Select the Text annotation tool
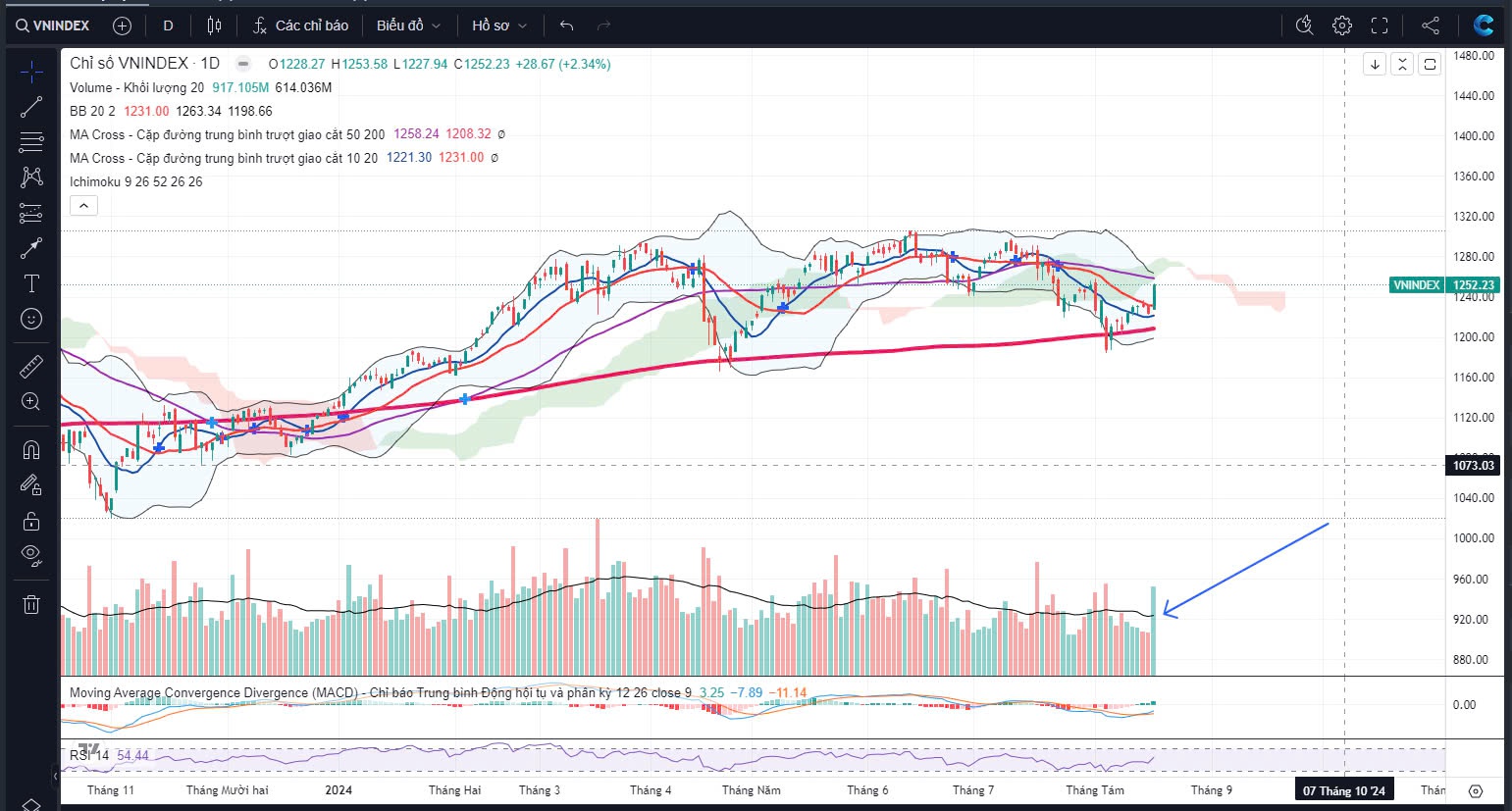 31,283
